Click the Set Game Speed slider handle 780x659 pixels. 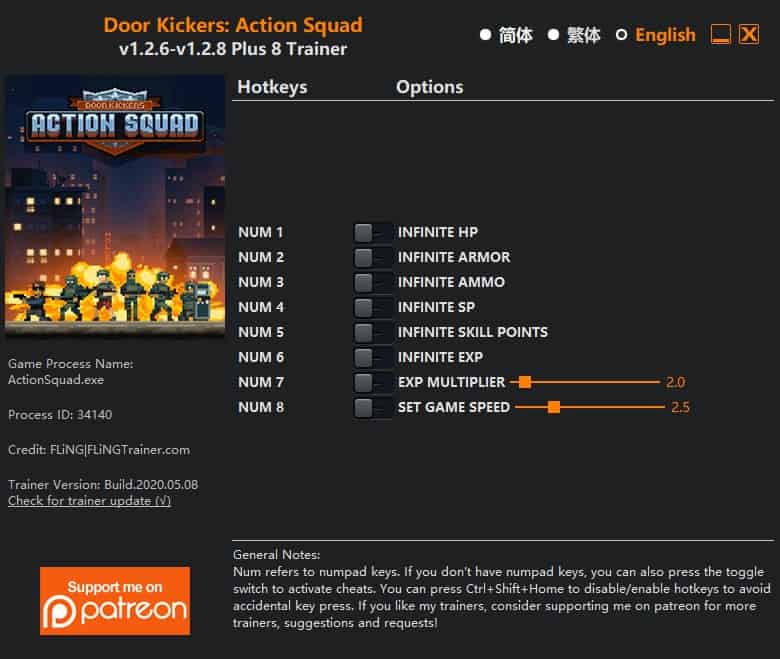click(554, 407)
